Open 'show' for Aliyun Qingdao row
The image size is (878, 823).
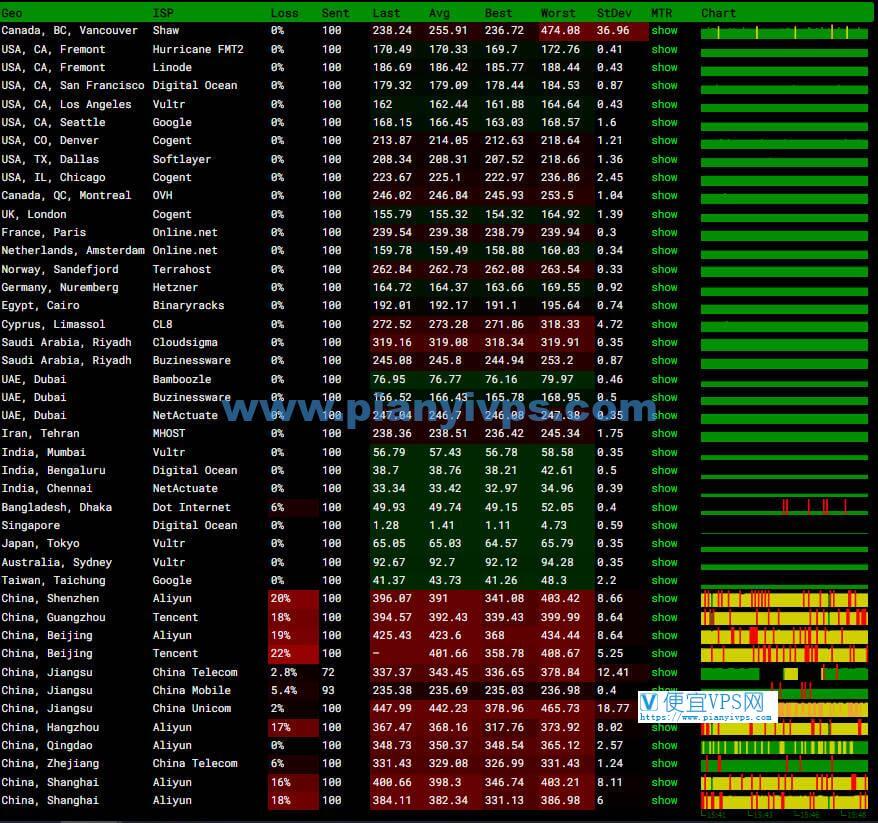(664, 745)
